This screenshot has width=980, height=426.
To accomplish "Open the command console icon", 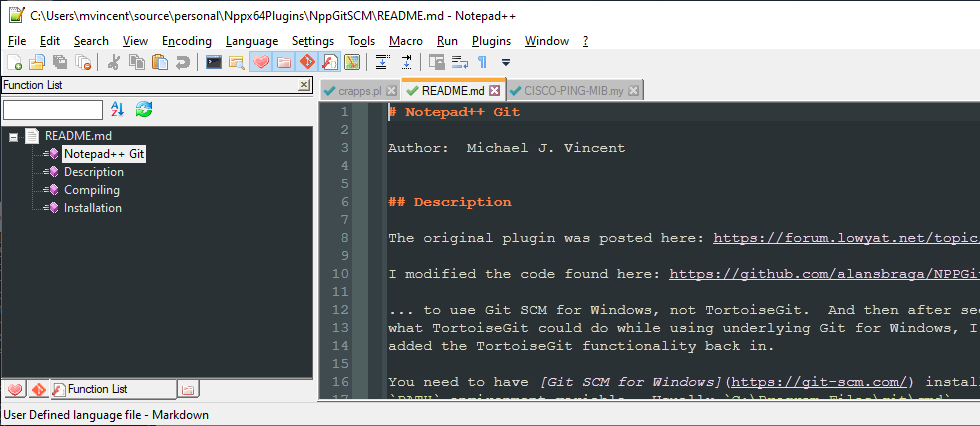I will click(x=214, y=62).
